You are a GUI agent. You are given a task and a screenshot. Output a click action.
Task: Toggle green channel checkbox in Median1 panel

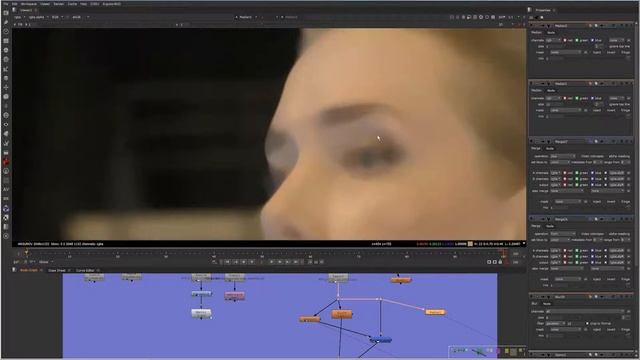[577, 40]
